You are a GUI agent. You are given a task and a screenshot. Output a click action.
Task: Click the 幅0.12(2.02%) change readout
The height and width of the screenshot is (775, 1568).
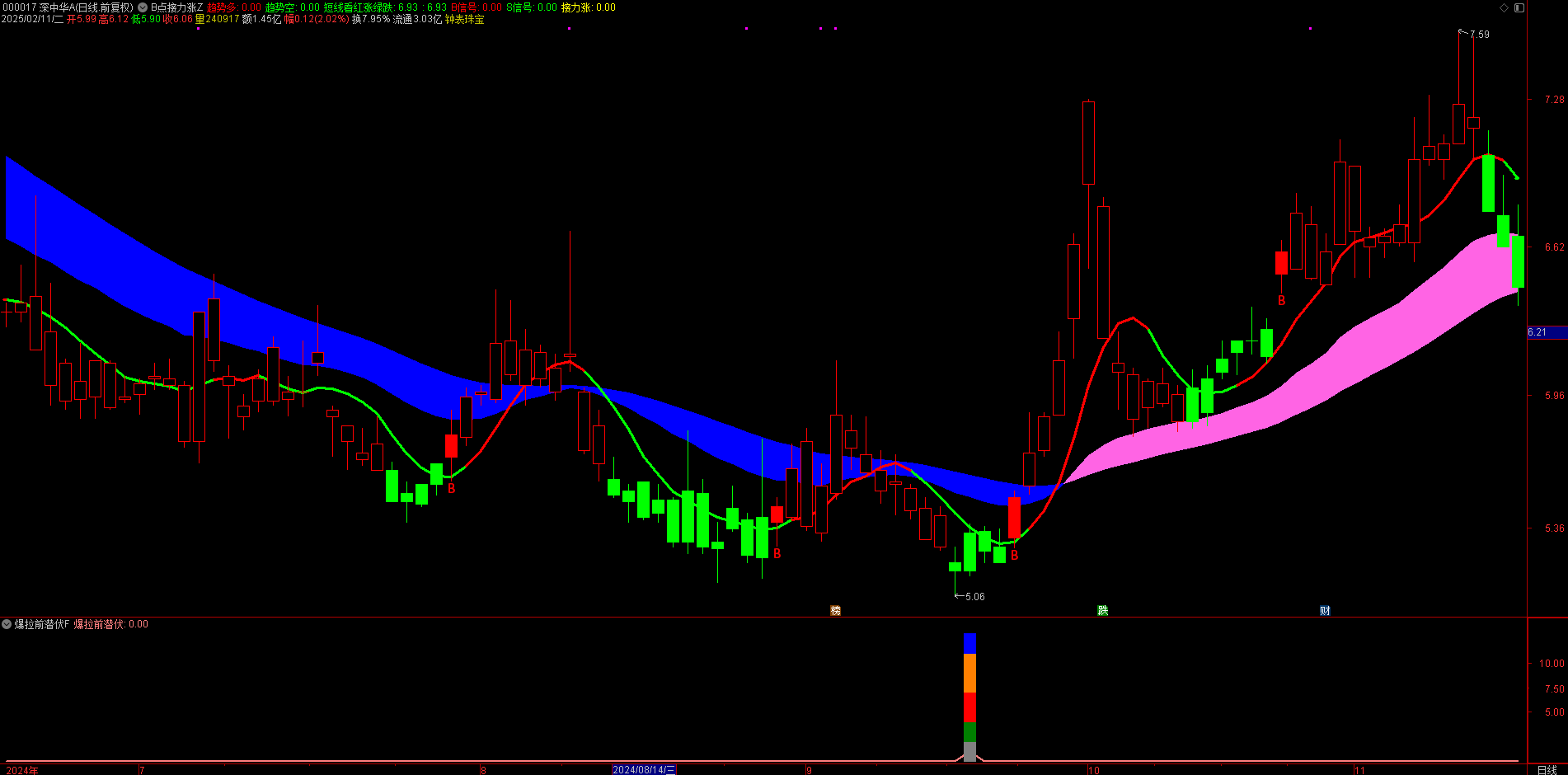click(317, 19)
